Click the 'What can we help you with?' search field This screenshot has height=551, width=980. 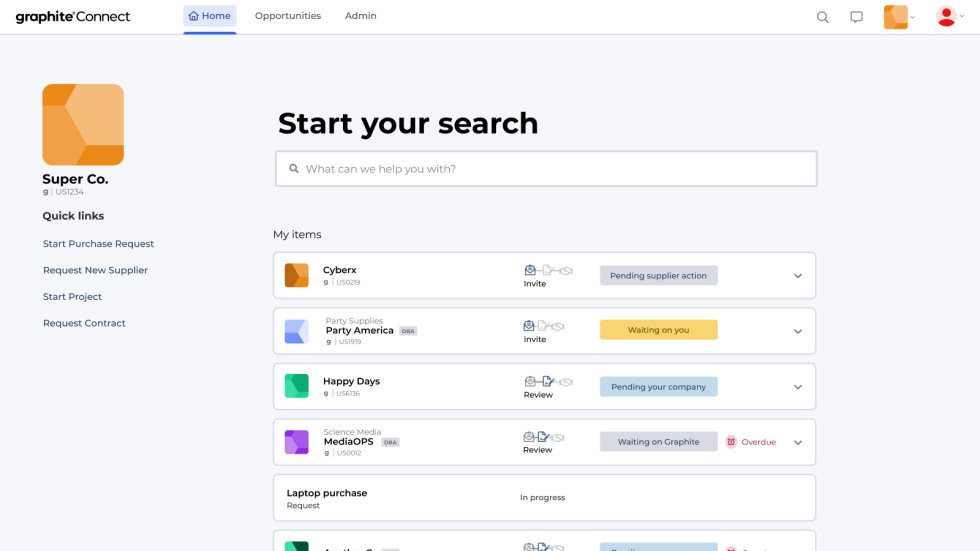click(x=546, y=169)
